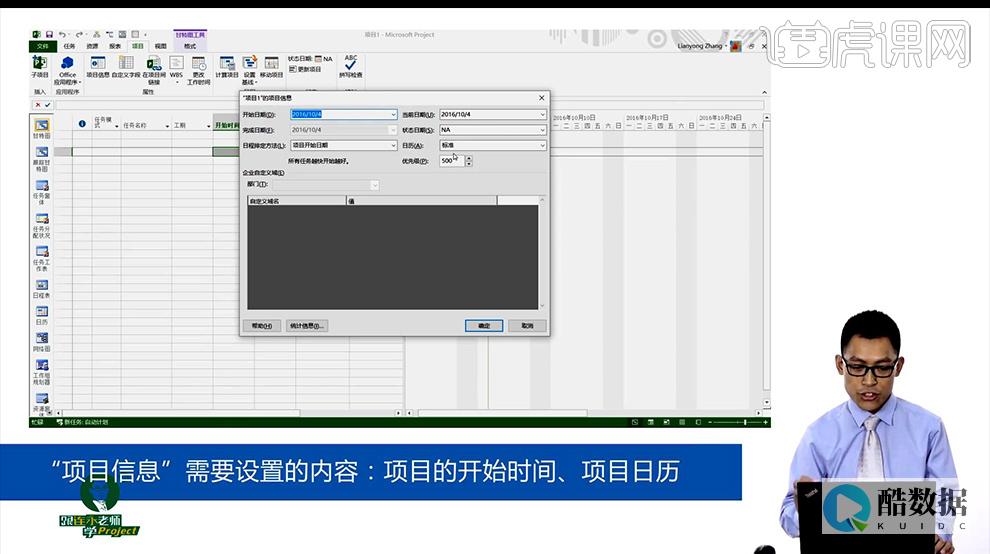The width and height of the screenshot is (990, 554).
Task: Expand the Status Date dropdown showing NA
Action: point(542,129)
